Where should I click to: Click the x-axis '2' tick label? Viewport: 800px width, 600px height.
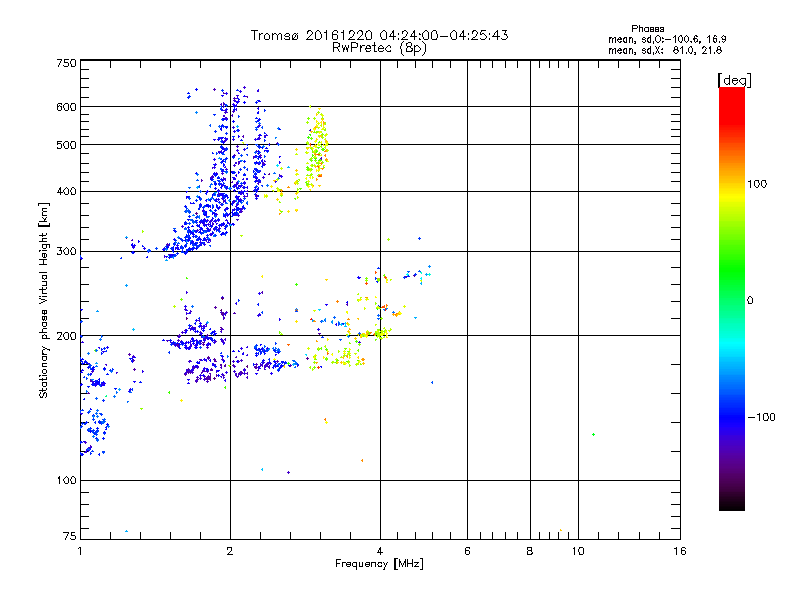tap(230, 551)
